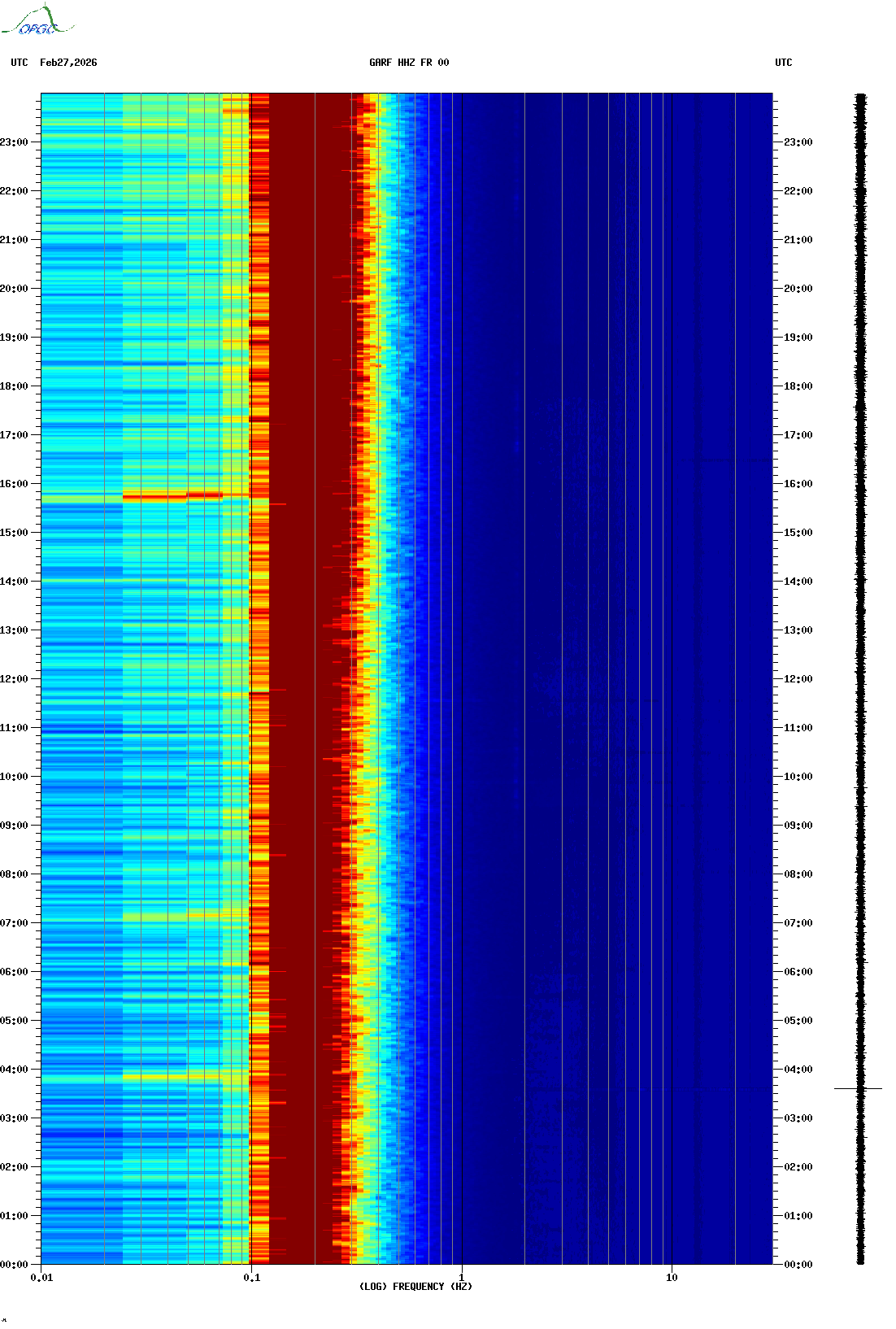Click the 0.1 frequency axis label
This screenshot has height=1329, width=896.
(251, 1278)
